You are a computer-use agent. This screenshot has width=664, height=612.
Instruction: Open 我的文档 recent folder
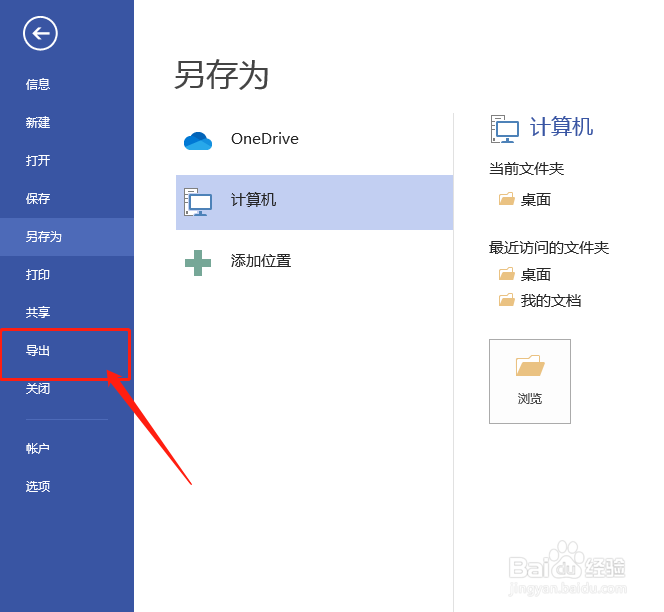click(x=551, y=301)
